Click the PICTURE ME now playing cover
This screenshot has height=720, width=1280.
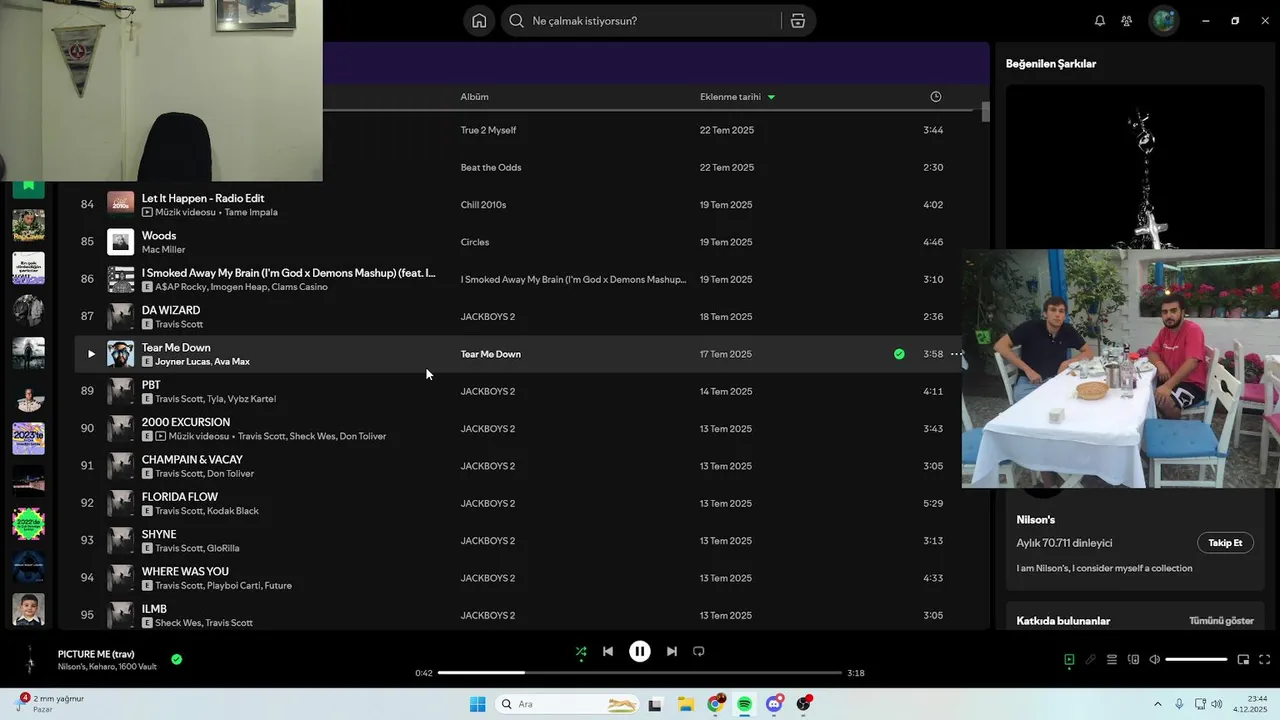pos(30,660)
